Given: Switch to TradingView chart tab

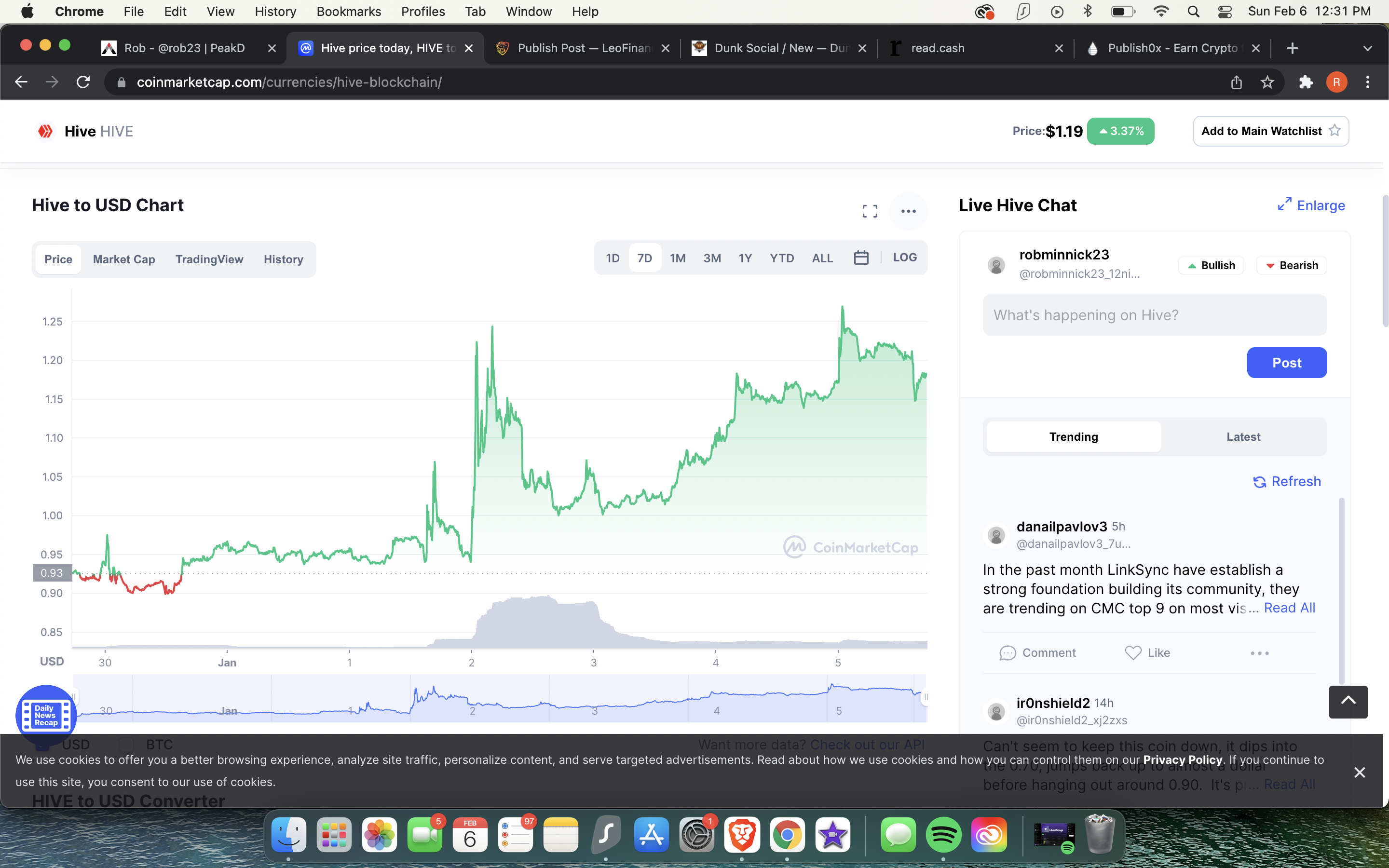Looking at the screenshot, I should (x=209, y=259).
